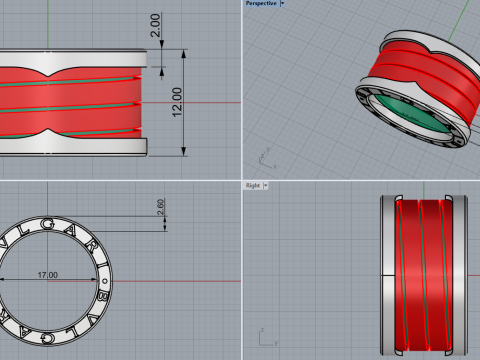Click the axis icon in Perspective viewport
The image size is (480, 360).
(268, 159)
